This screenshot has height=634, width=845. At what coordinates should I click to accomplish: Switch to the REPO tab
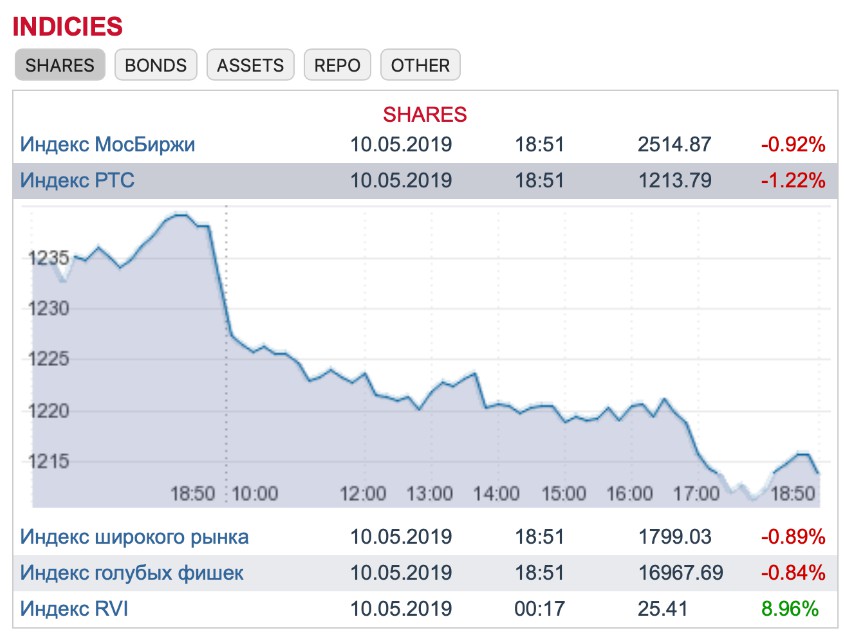click(x=338, y=65)
